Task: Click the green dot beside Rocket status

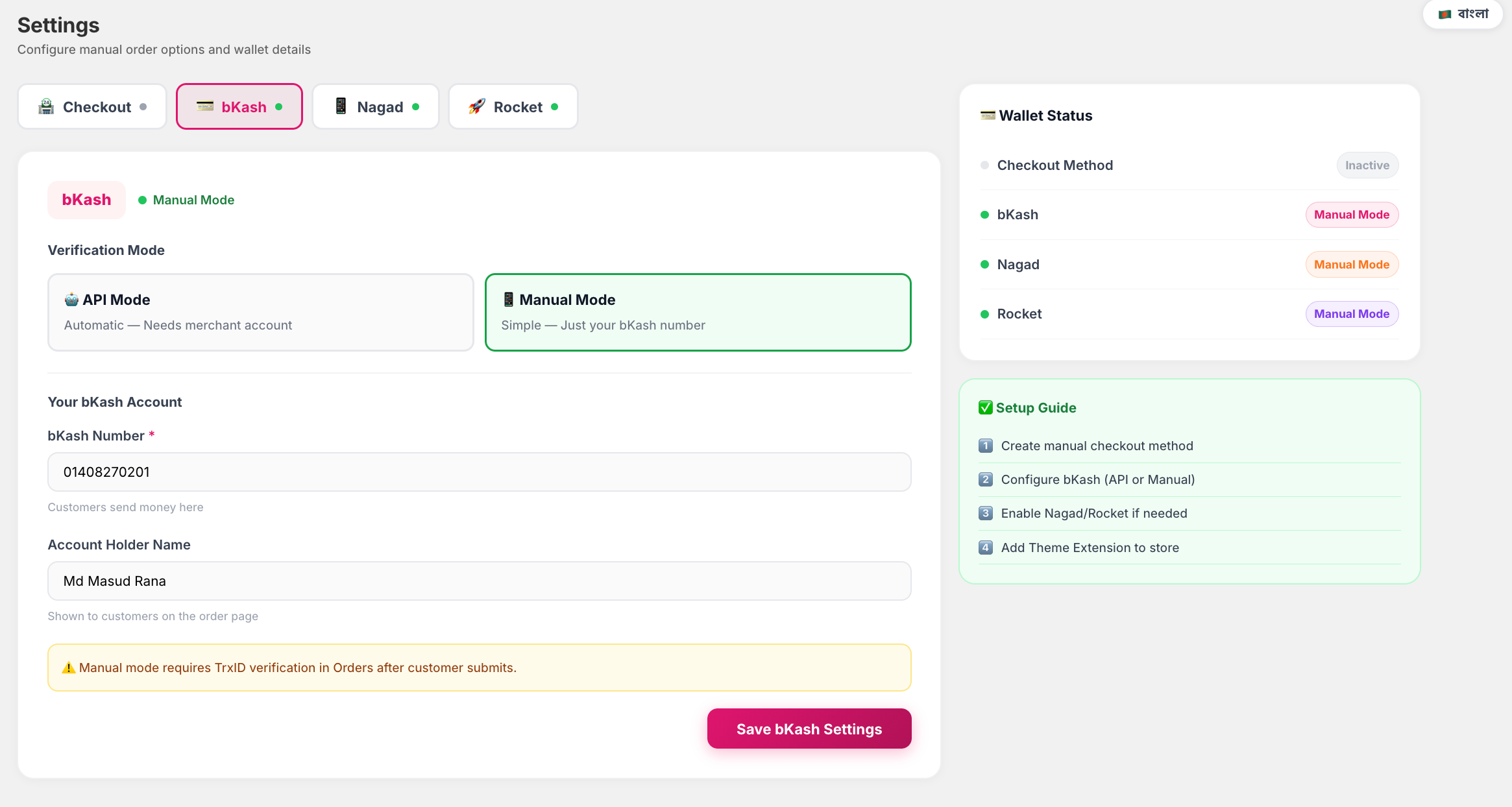Action: click(984, 314)
